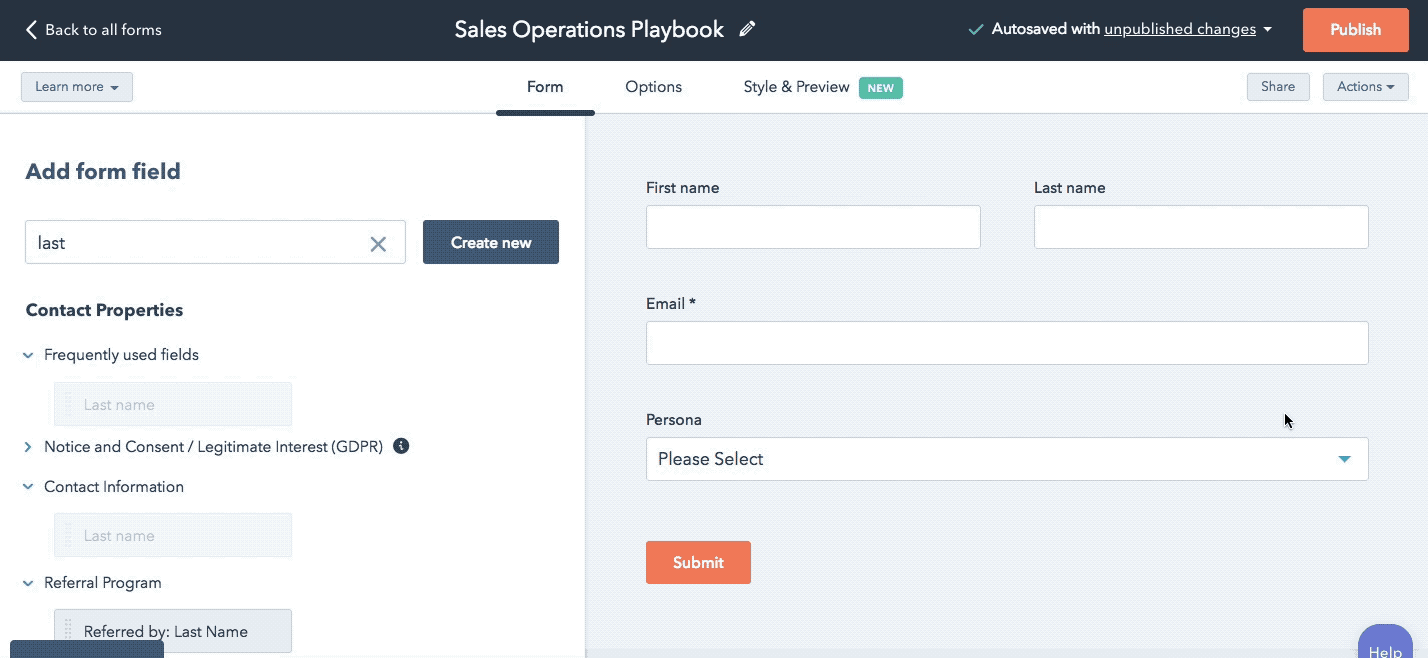Open the Persona Please Select dropdown
Screen dimensions: 1428x658
[1006, 459]
